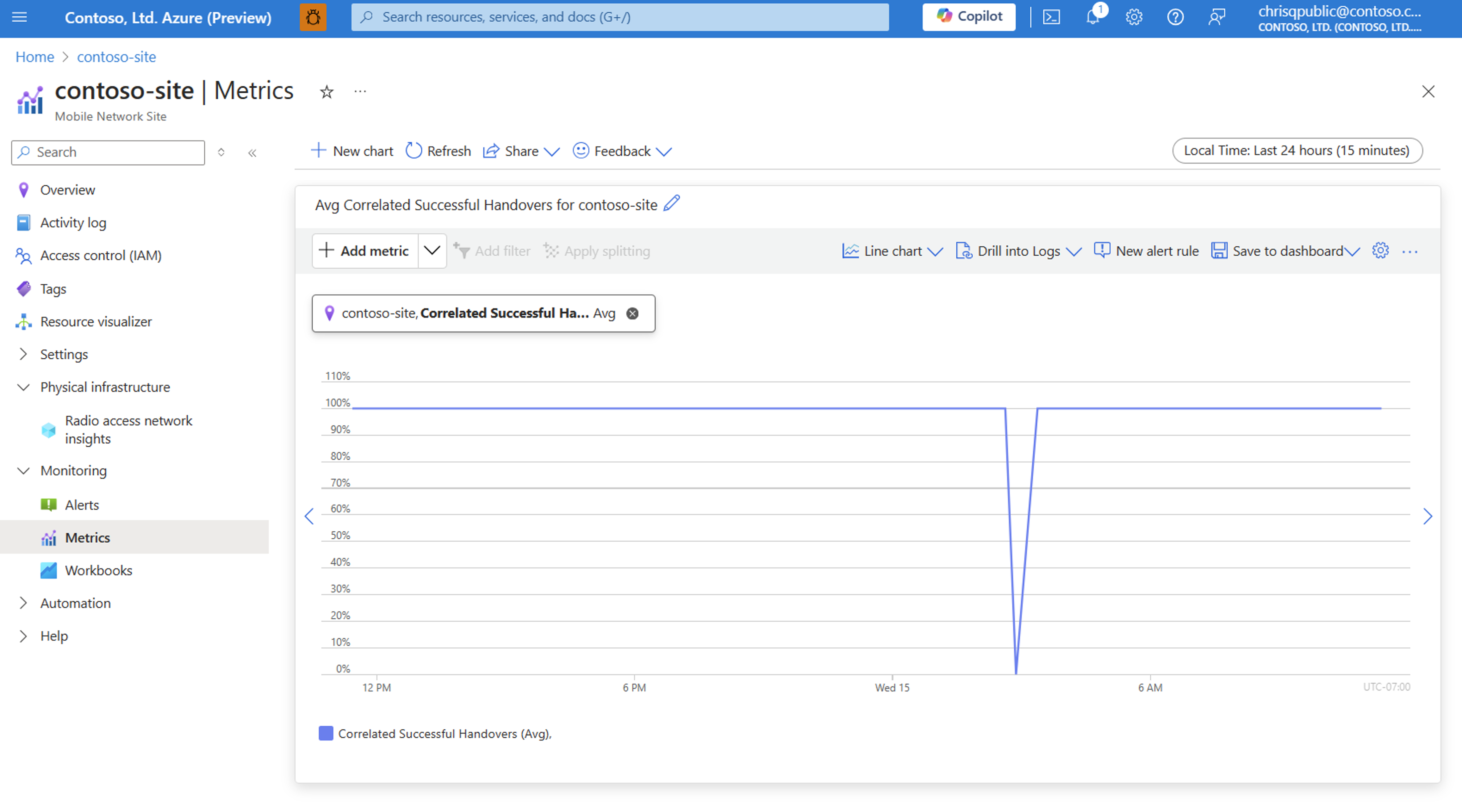Click the Activity log icon
This screenshot has height=812, width=1462.
(x=22, y=222)
